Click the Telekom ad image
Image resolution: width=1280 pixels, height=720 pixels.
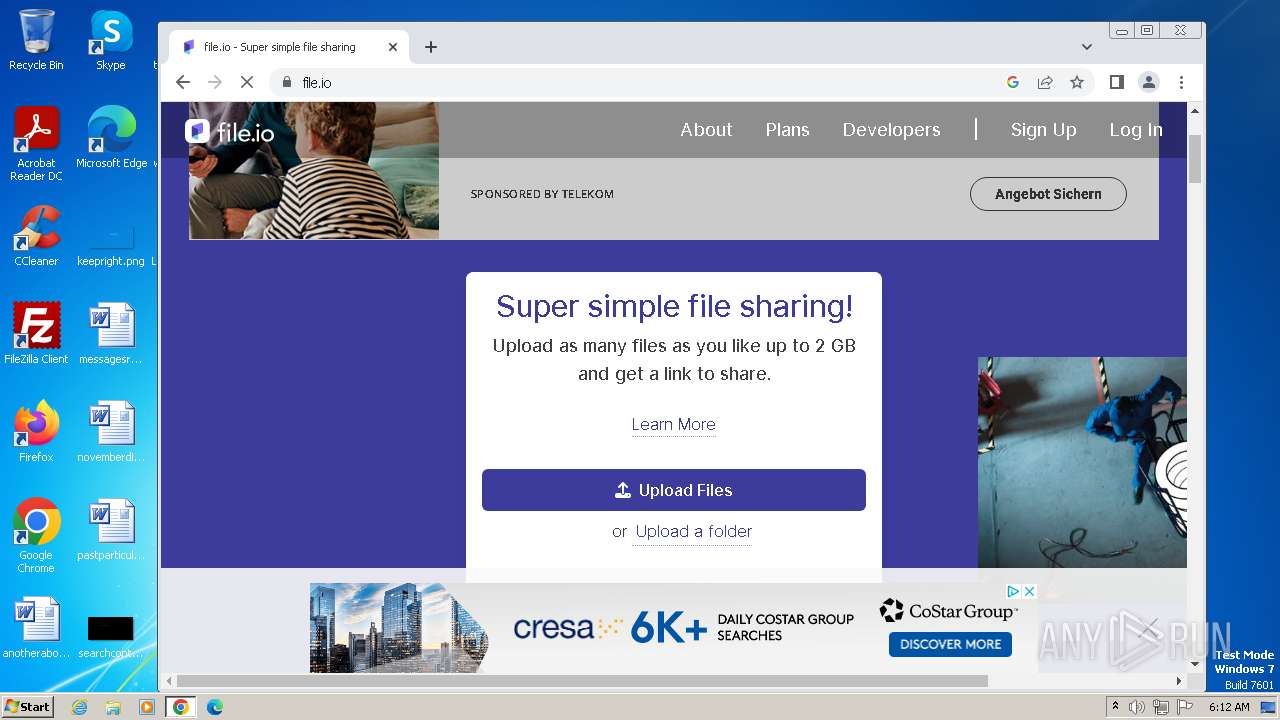[314, 170]
